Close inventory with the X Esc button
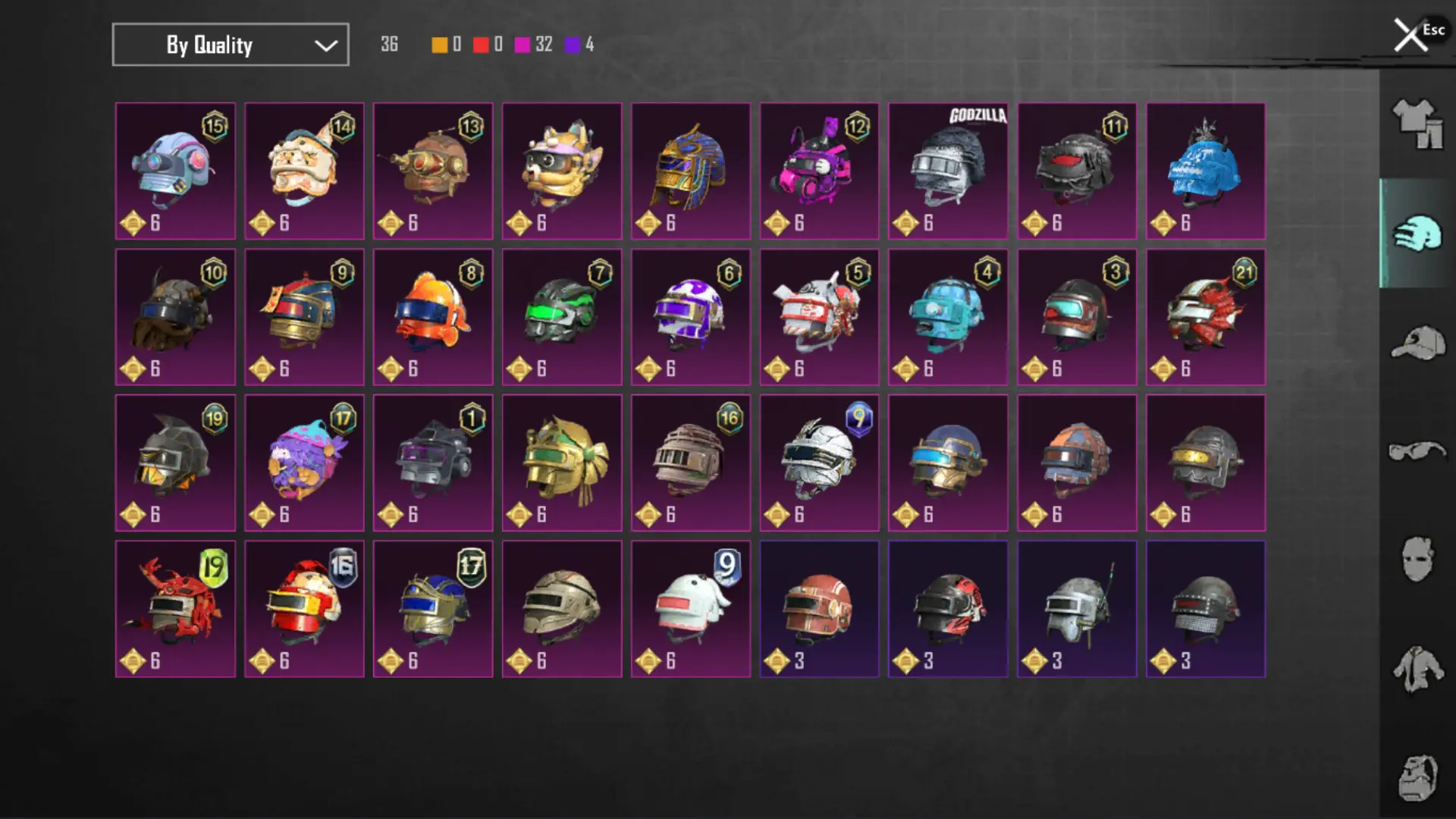This screenshot has height=819, width=1456. click(x=1417, y=34)
